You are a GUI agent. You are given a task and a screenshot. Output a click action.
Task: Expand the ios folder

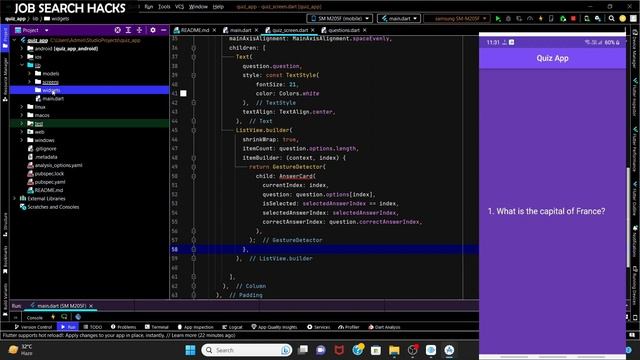pyautogui.click(x=22, y=57)
